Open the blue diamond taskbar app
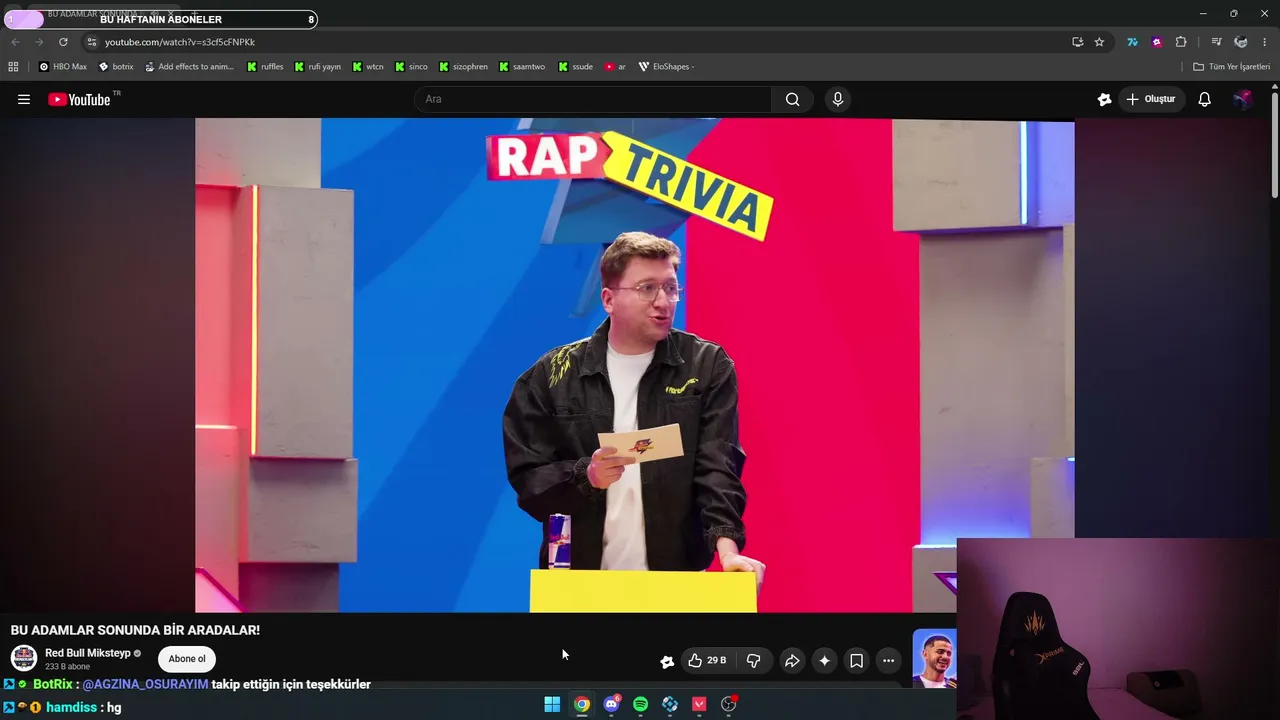This screenshot has width=1280, height=720. point(670,704)
